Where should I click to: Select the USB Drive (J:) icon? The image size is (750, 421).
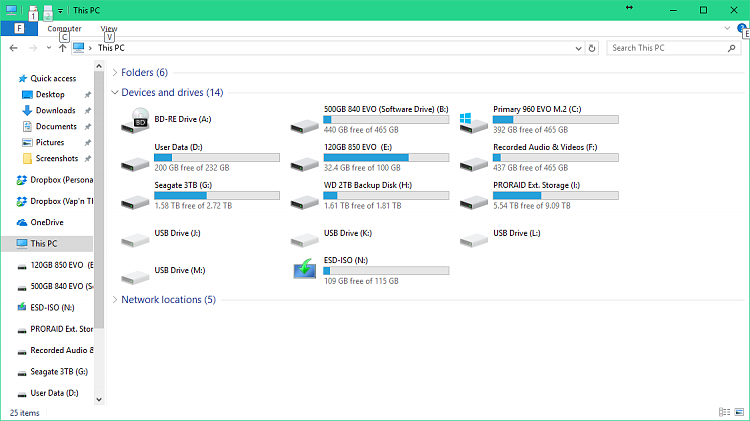(135, 240)
